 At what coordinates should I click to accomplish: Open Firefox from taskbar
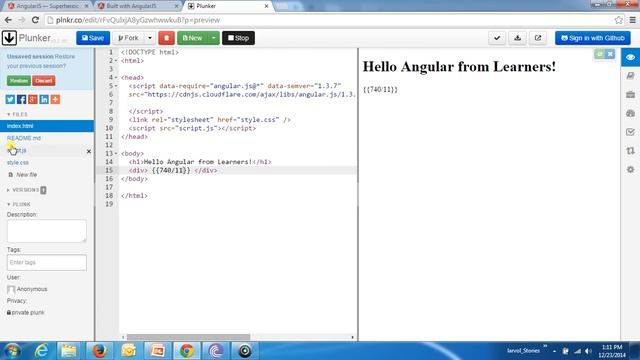pyautogui.click(x=99, y=351)
